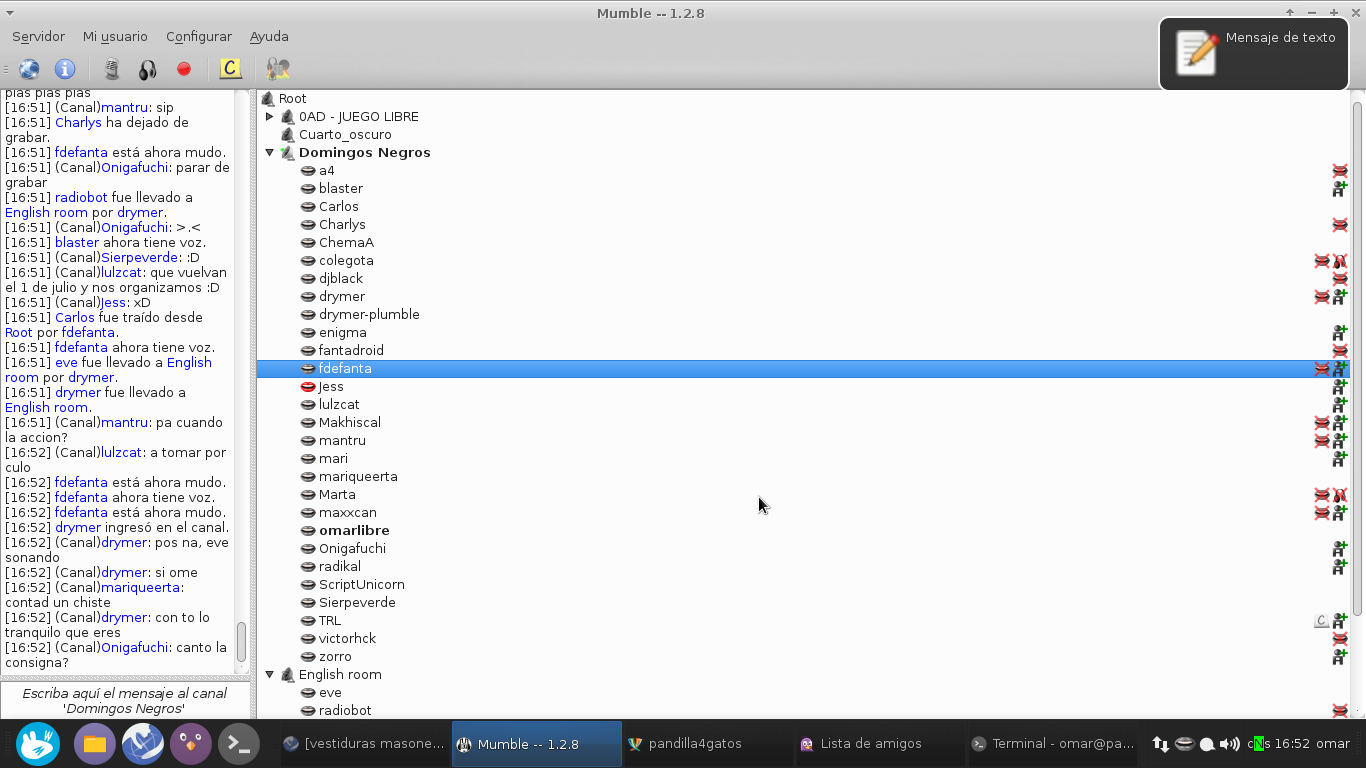Switch to the Terminal taskbar window

click(1052, 744)
